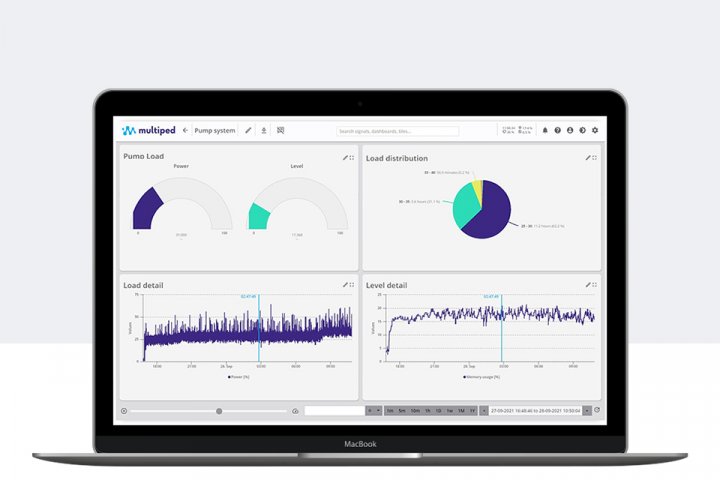This screenshot has width=720, height=480.
Task: Click the Level label above the right gauge
Action: click(x=297, y=166)
